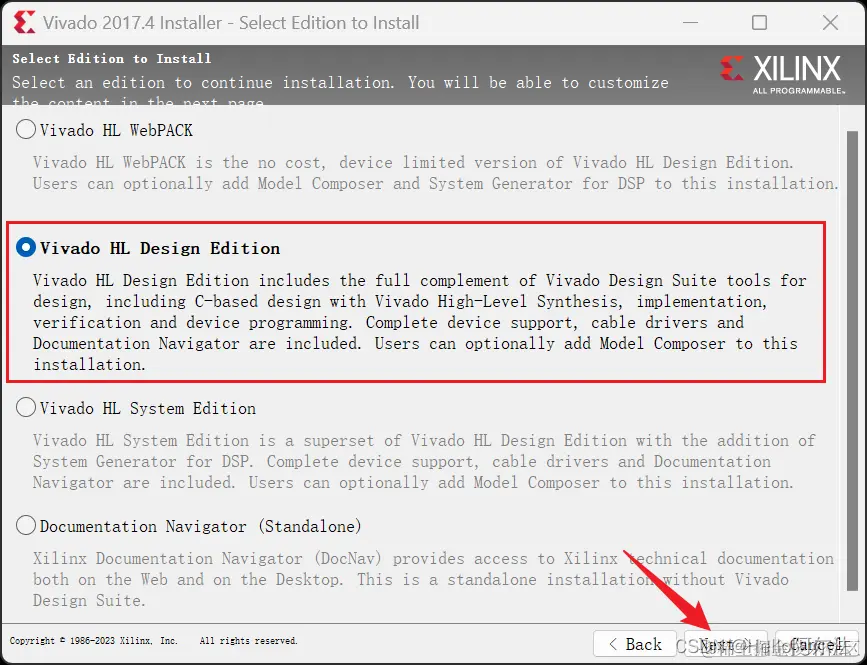867x665 pixels.
Task: Maximize the Vivado installer window
Action: pos(760,23)
